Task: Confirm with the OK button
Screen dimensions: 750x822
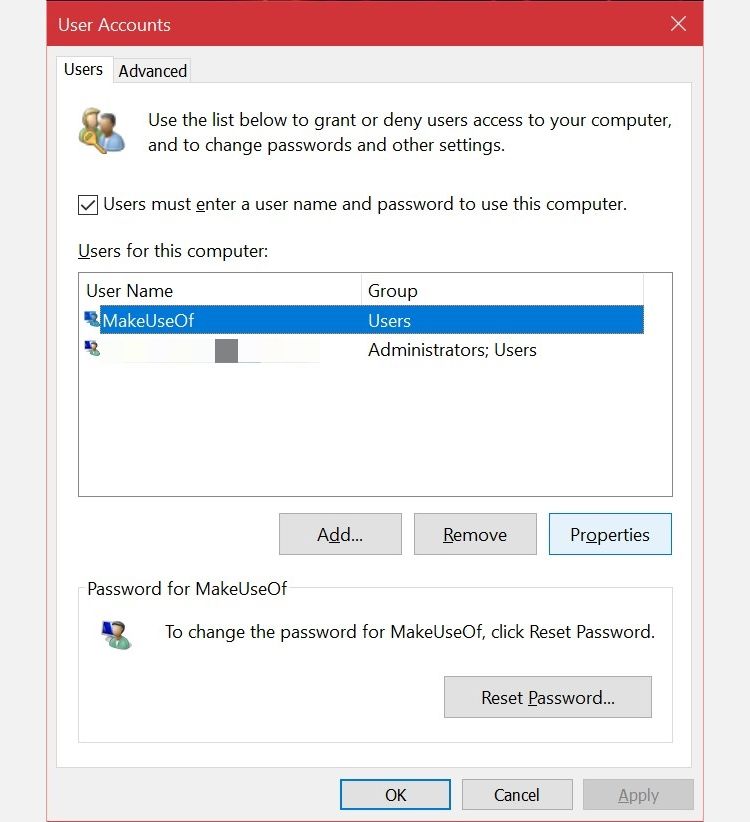Action: [x=396, y=795]
